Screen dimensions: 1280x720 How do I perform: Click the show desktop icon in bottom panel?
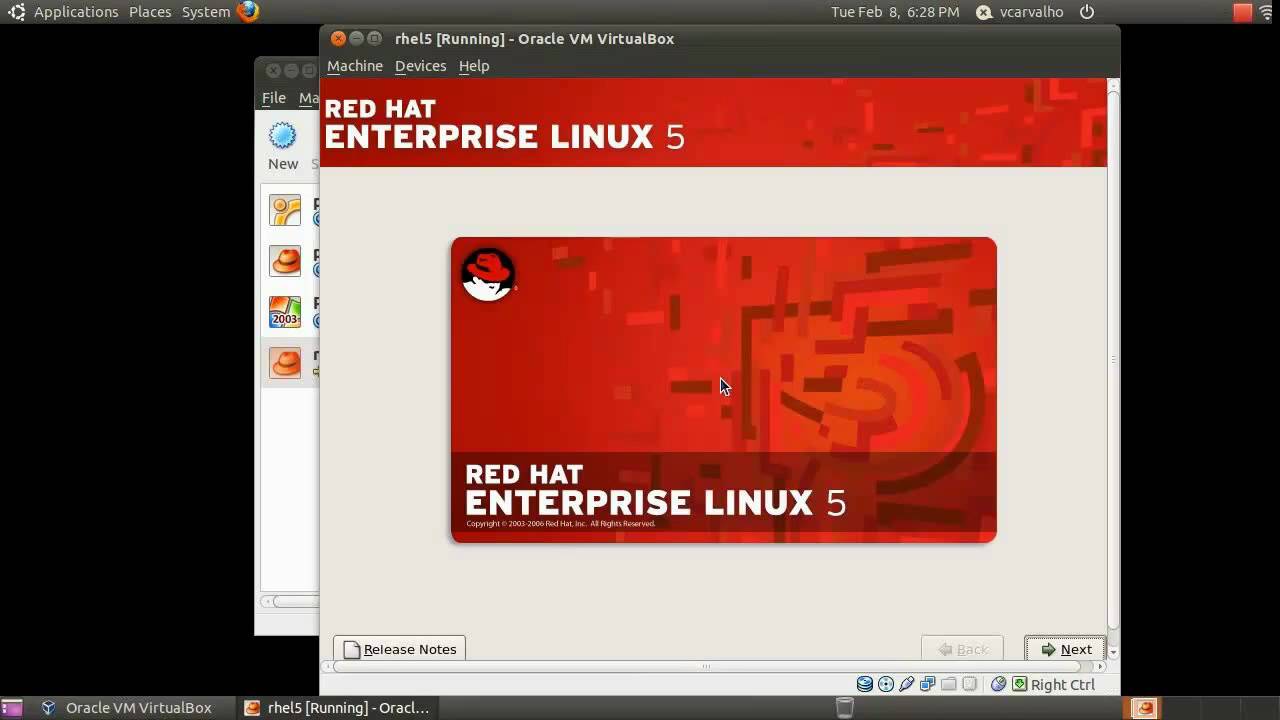click(x=12, y=708)
